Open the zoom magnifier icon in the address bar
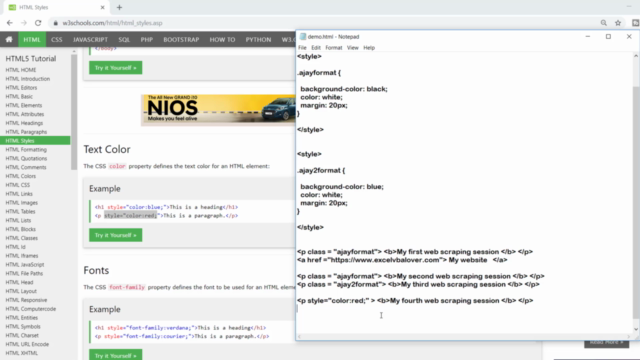 point(604,23)
